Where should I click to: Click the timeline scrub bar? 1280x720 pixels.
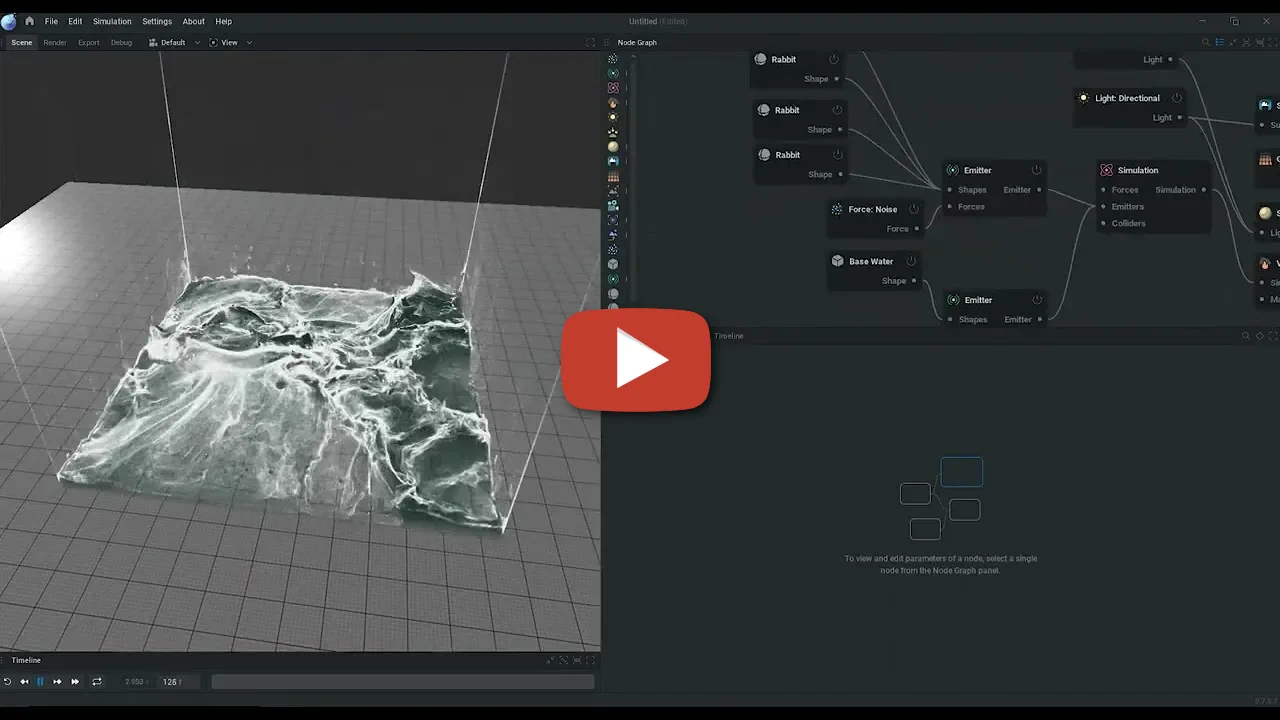point(403,682)
